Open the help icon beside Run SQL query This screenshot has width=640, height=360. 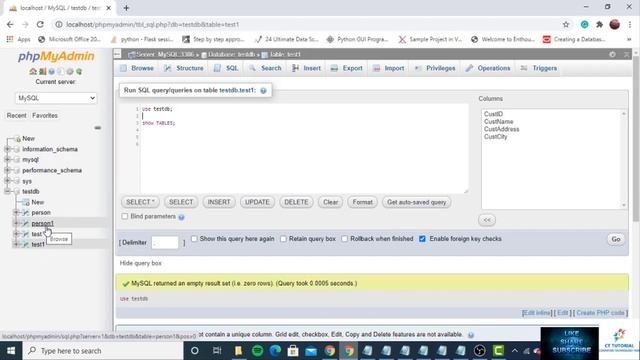(x=263, y=91)
